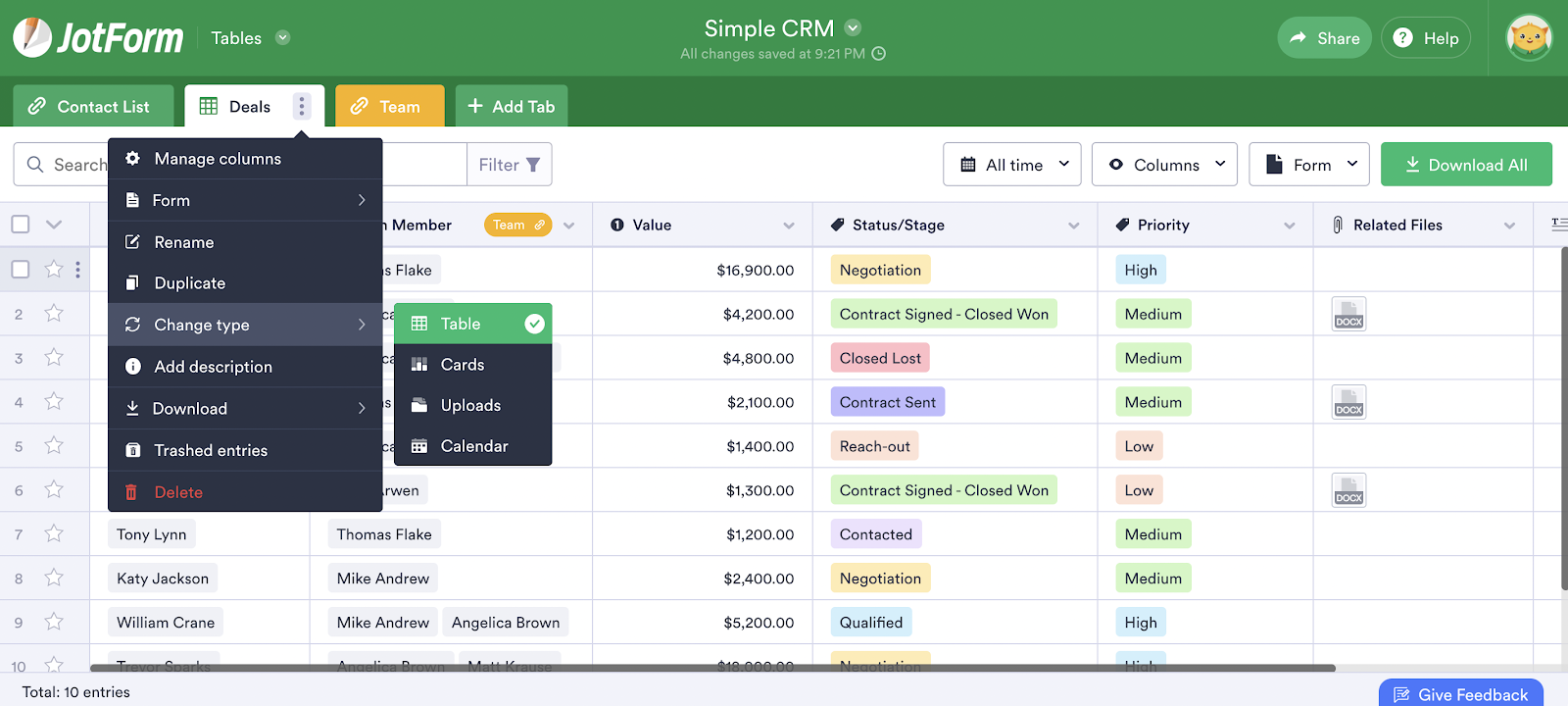
Task: Expand the Team Member column menu
Action: 569,226
